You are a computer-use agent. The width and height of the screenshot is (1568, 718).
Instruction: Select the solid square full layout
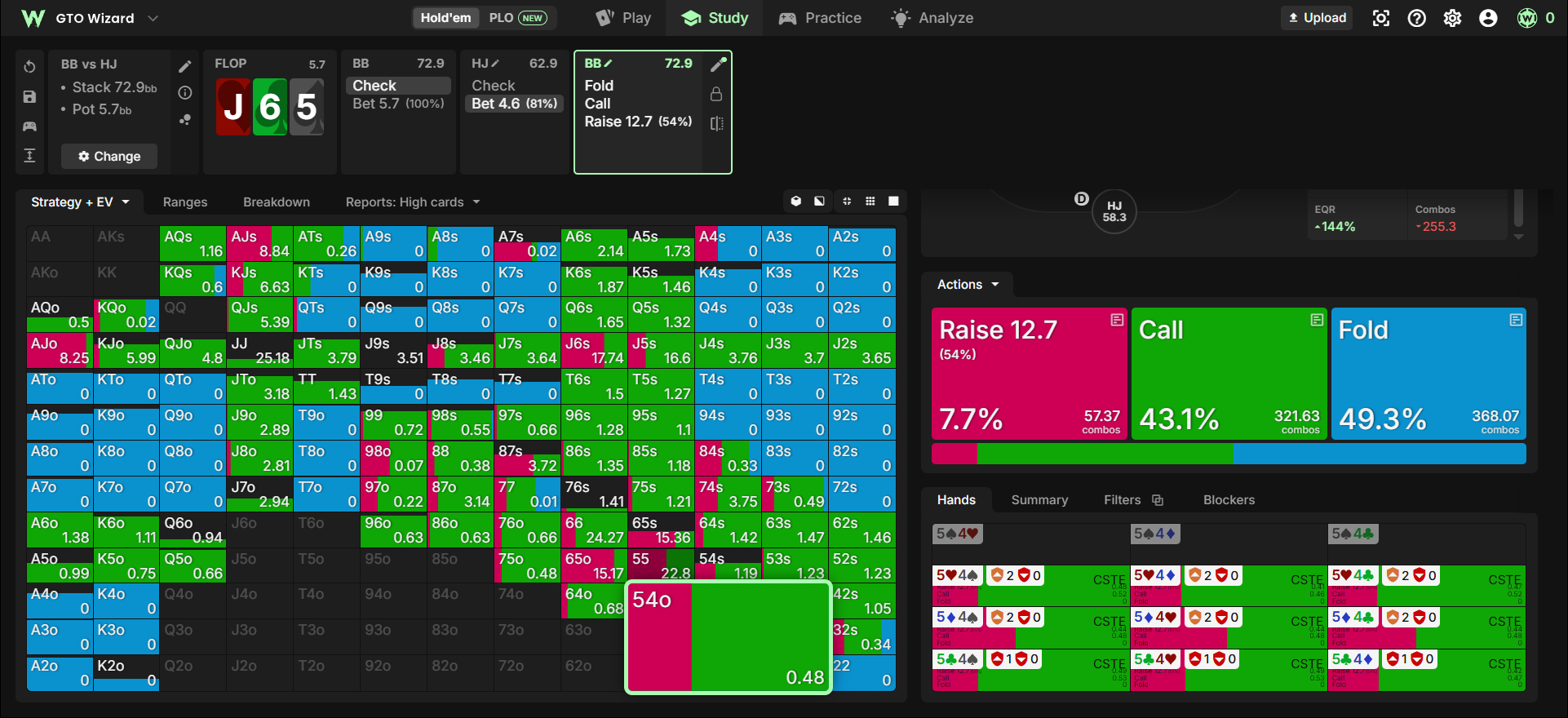click(x=894, y=202)
